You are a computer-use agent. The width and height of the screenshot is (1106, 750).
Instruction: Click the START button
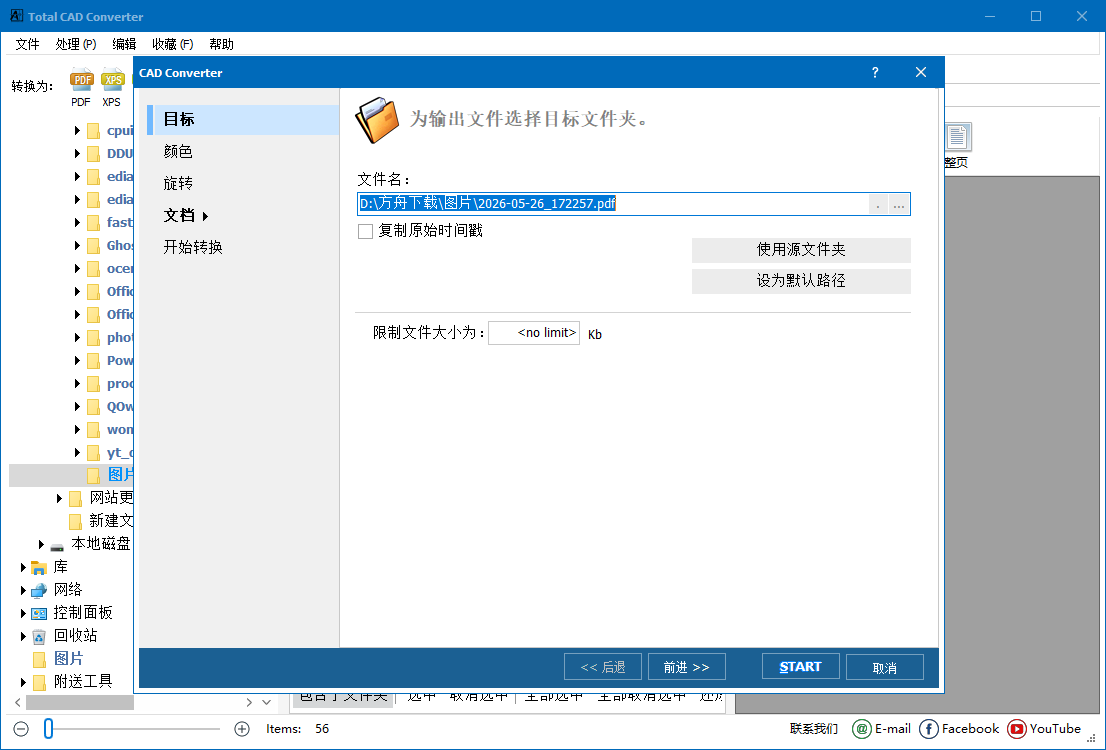click(801, 667)
